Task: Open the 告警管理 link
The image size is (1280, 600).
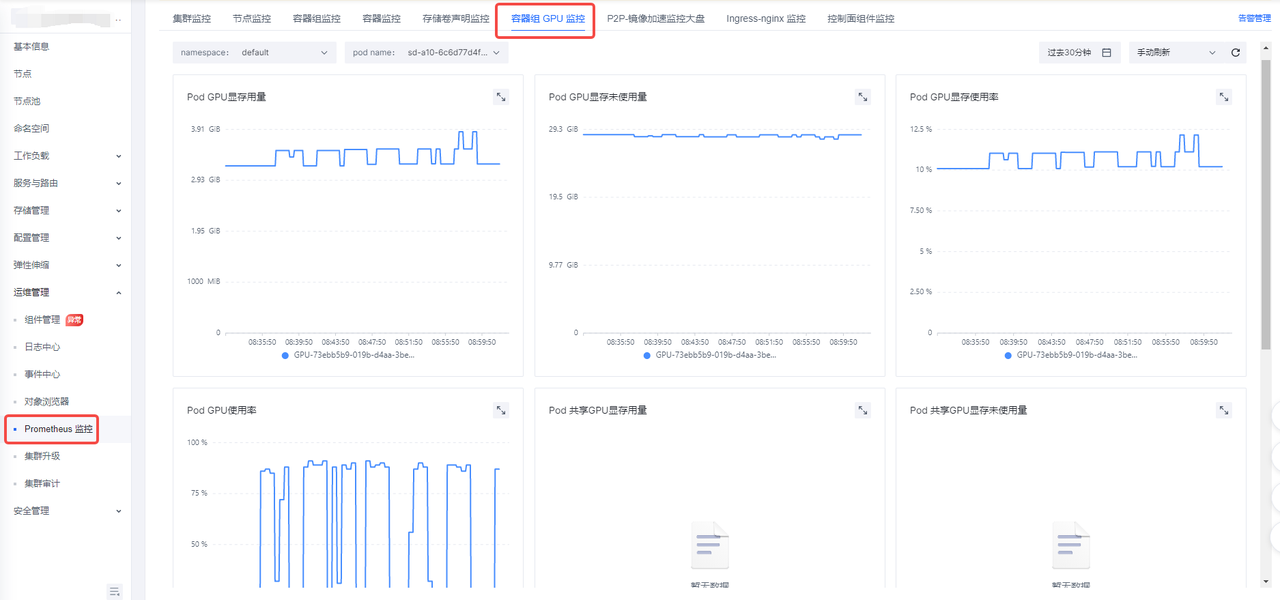Action: tap(1254, 19)
